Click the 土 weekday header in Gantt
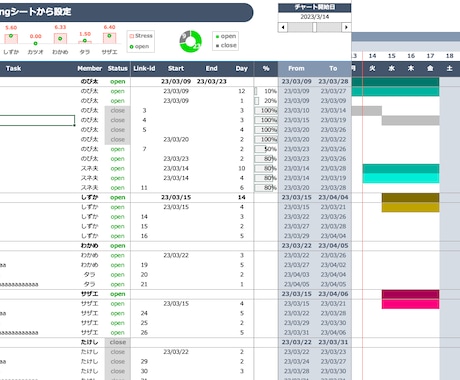Screen dimensions: 460x380 pyautogui.click(x=450, y=68)
